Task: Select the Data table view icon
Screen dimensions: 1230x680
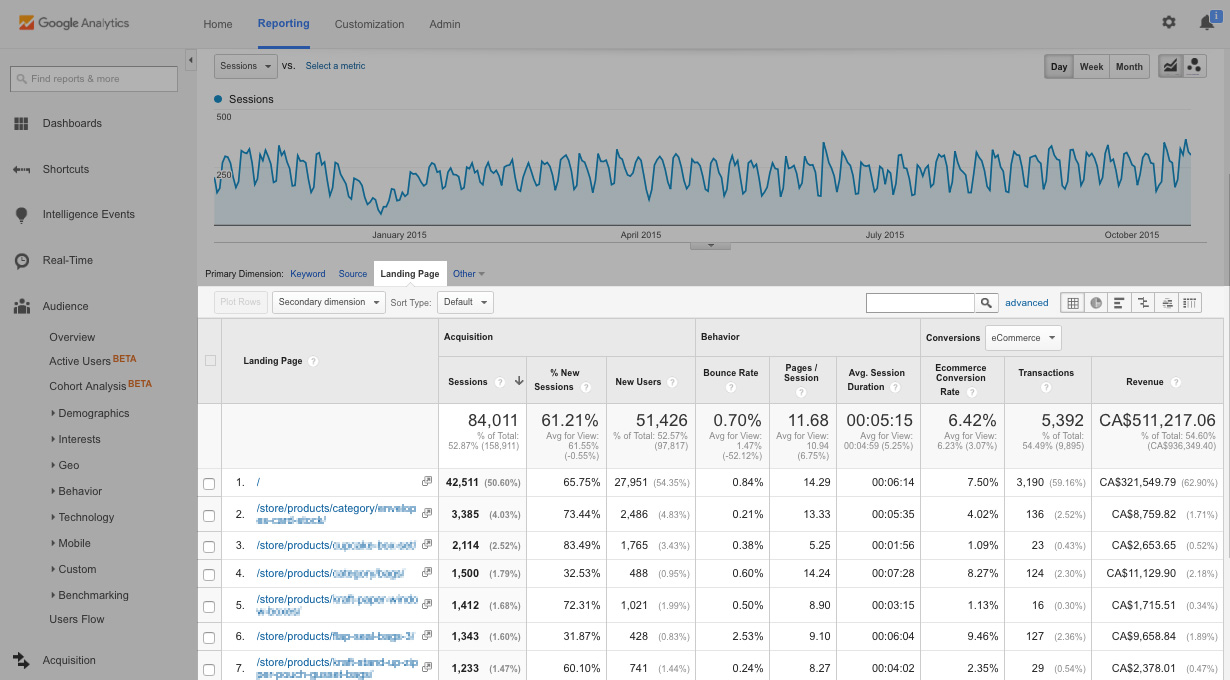Action: coord(1073,303)
